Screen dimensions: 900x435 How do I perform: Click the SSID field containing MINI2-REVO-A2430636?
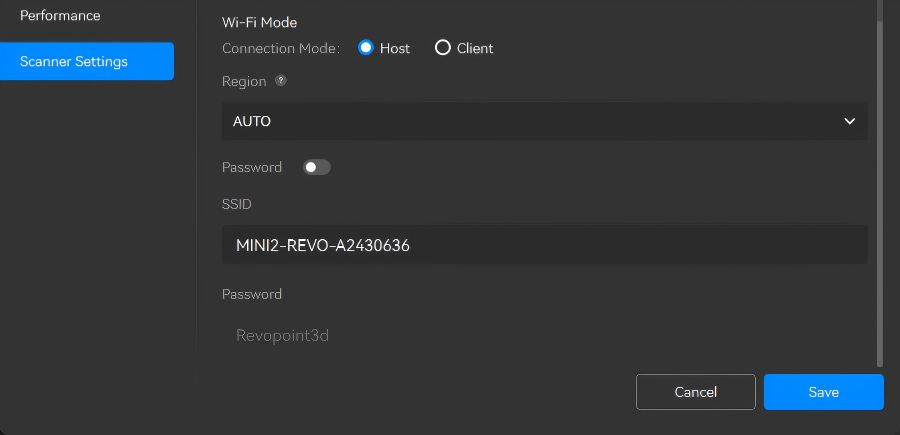tap(543, 245)
